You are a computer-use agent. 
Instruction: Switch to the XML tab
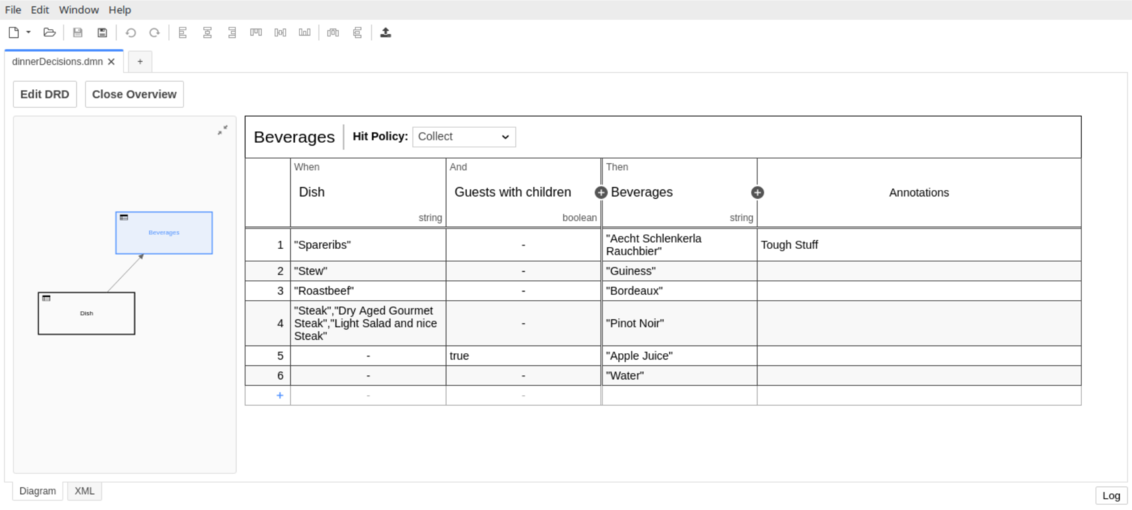tap(84, 491)
